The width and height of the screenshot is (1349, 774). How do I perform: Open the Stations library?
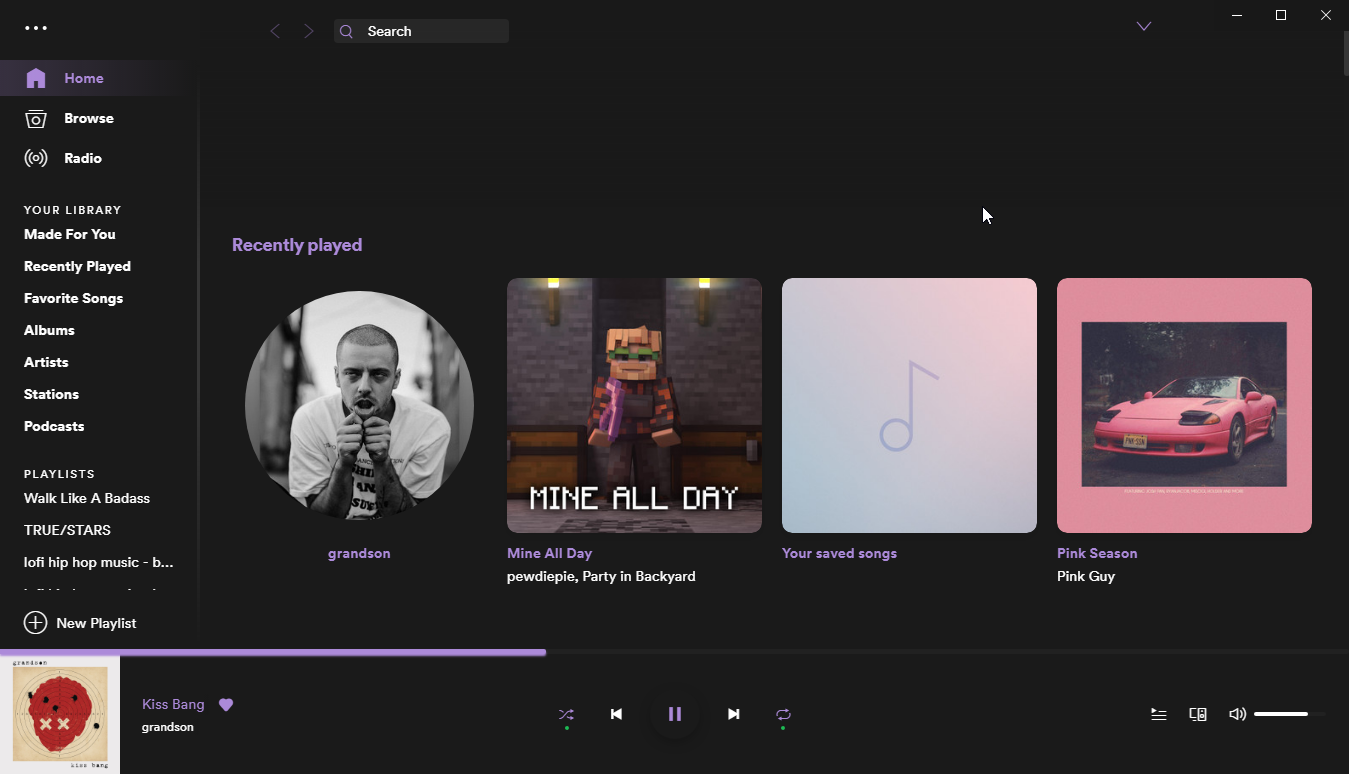pyautogui.click(x=51, y=394)
